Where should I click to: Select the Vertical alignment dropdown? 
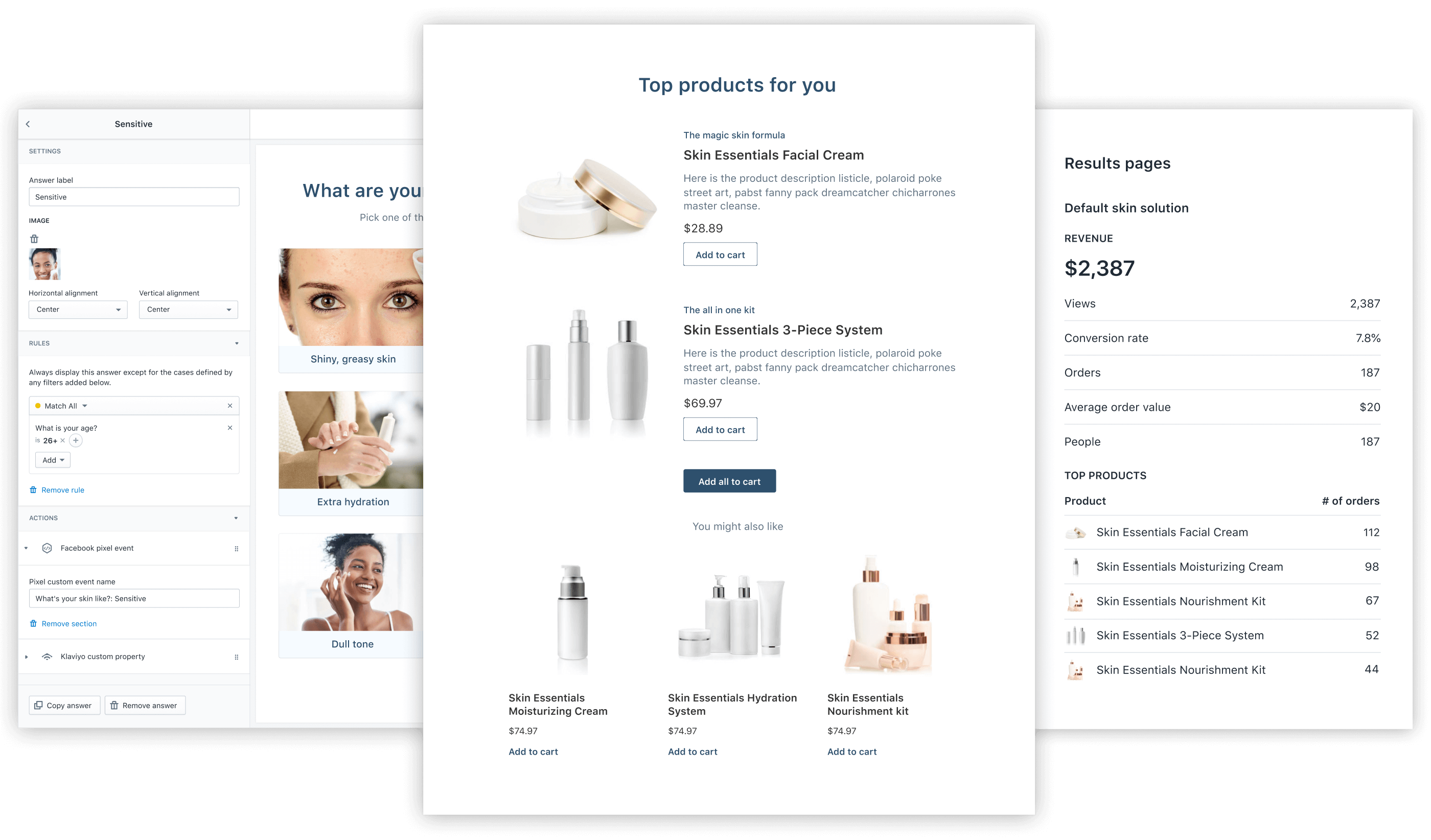coord(187,309)
